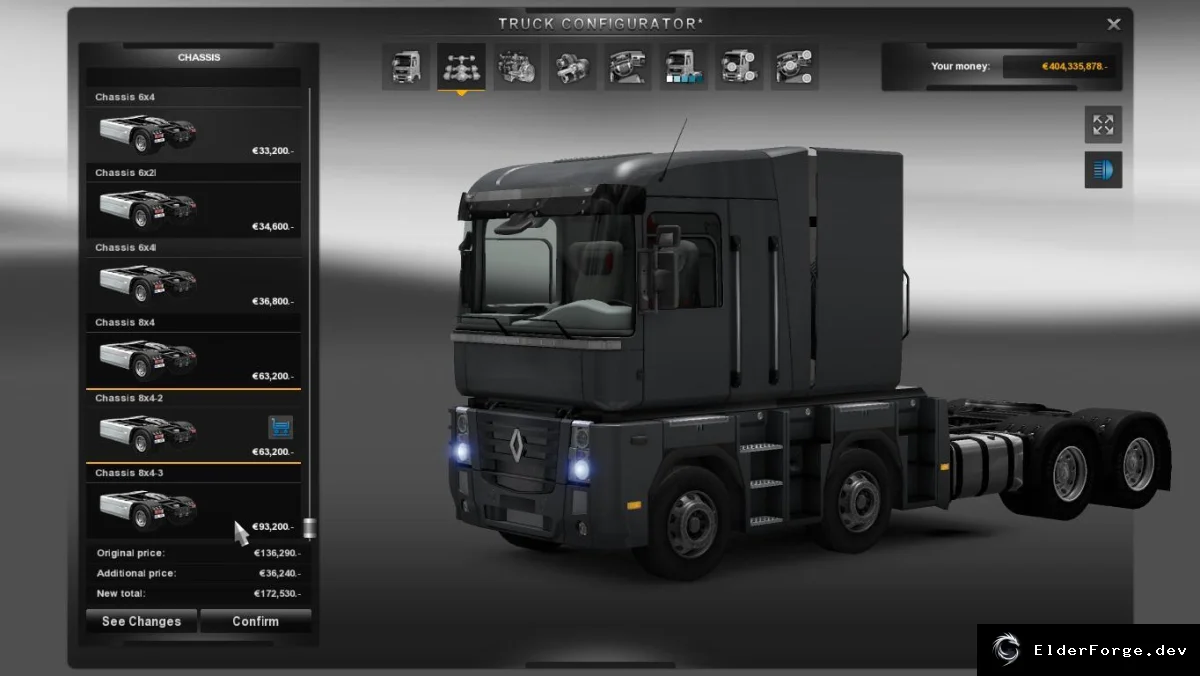Click the €93,200 price
1200x676 pixels.
pos(273,526)
